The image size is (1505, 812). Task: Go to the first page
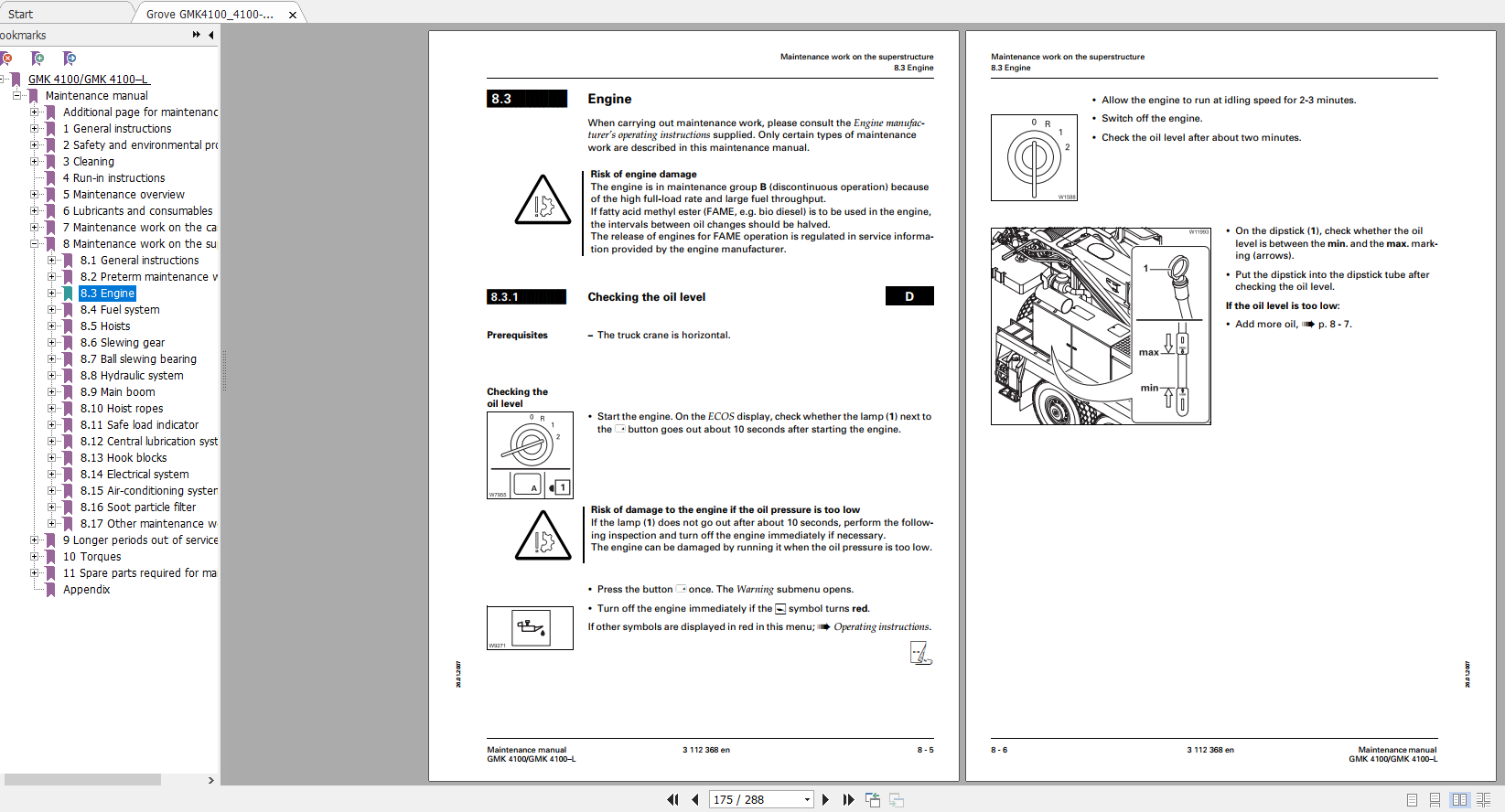coord(672,799)
